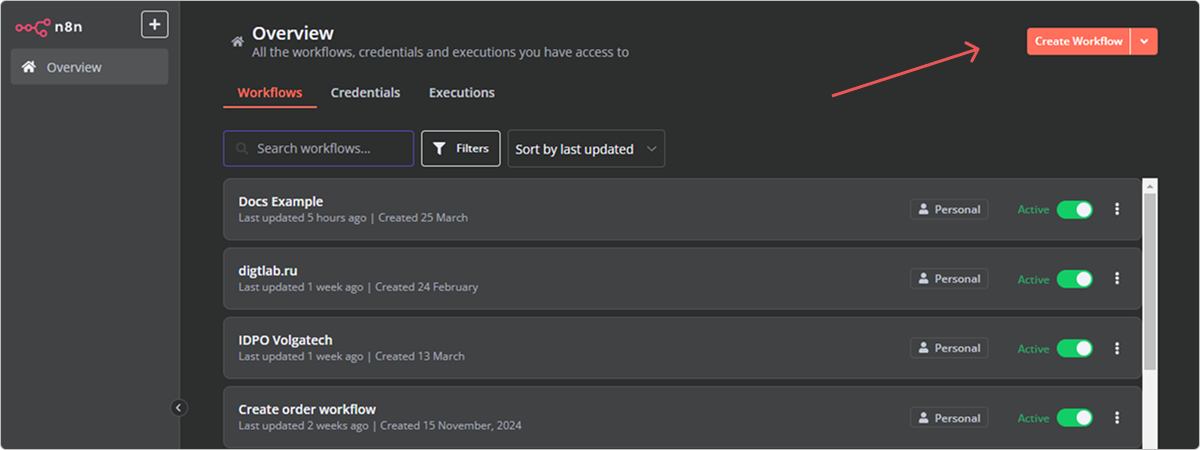Viewport: 1200px width, 450px height.
Task: Click the magnifier icon in search box
Action: [x=241, y=149]
